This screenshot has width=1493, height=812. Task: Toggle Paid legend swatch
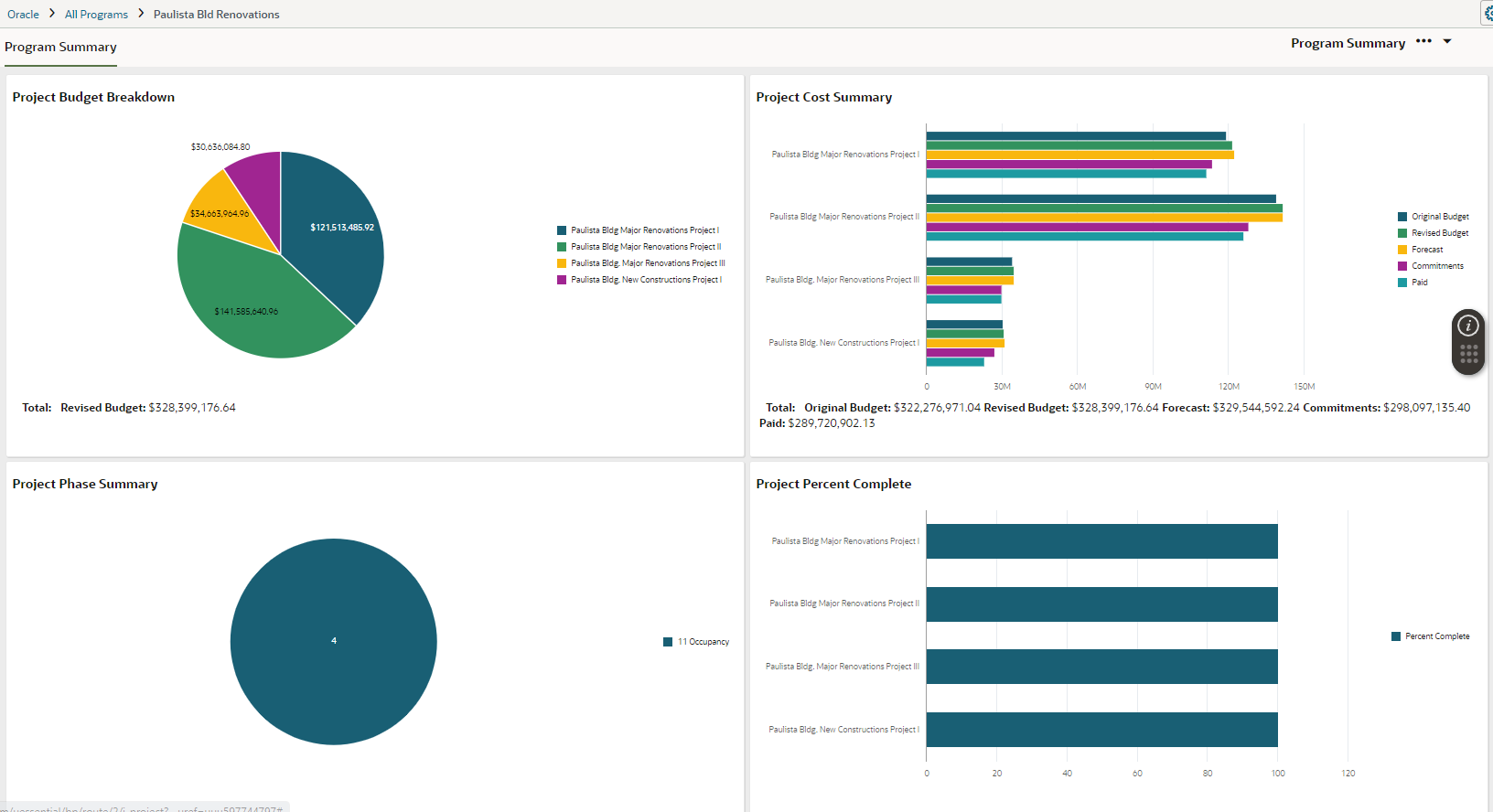[x=1402, y=283]
